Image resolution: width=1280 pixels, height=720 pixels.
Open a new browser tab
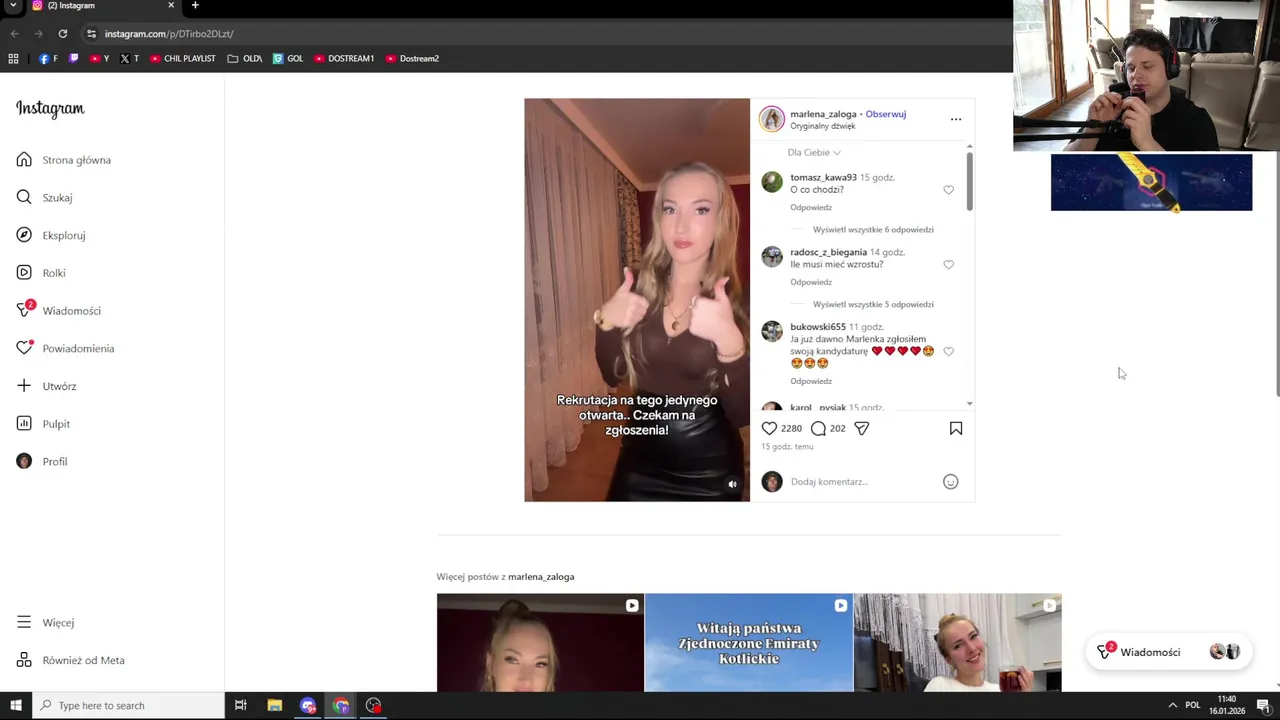click(x=195, y=6)
